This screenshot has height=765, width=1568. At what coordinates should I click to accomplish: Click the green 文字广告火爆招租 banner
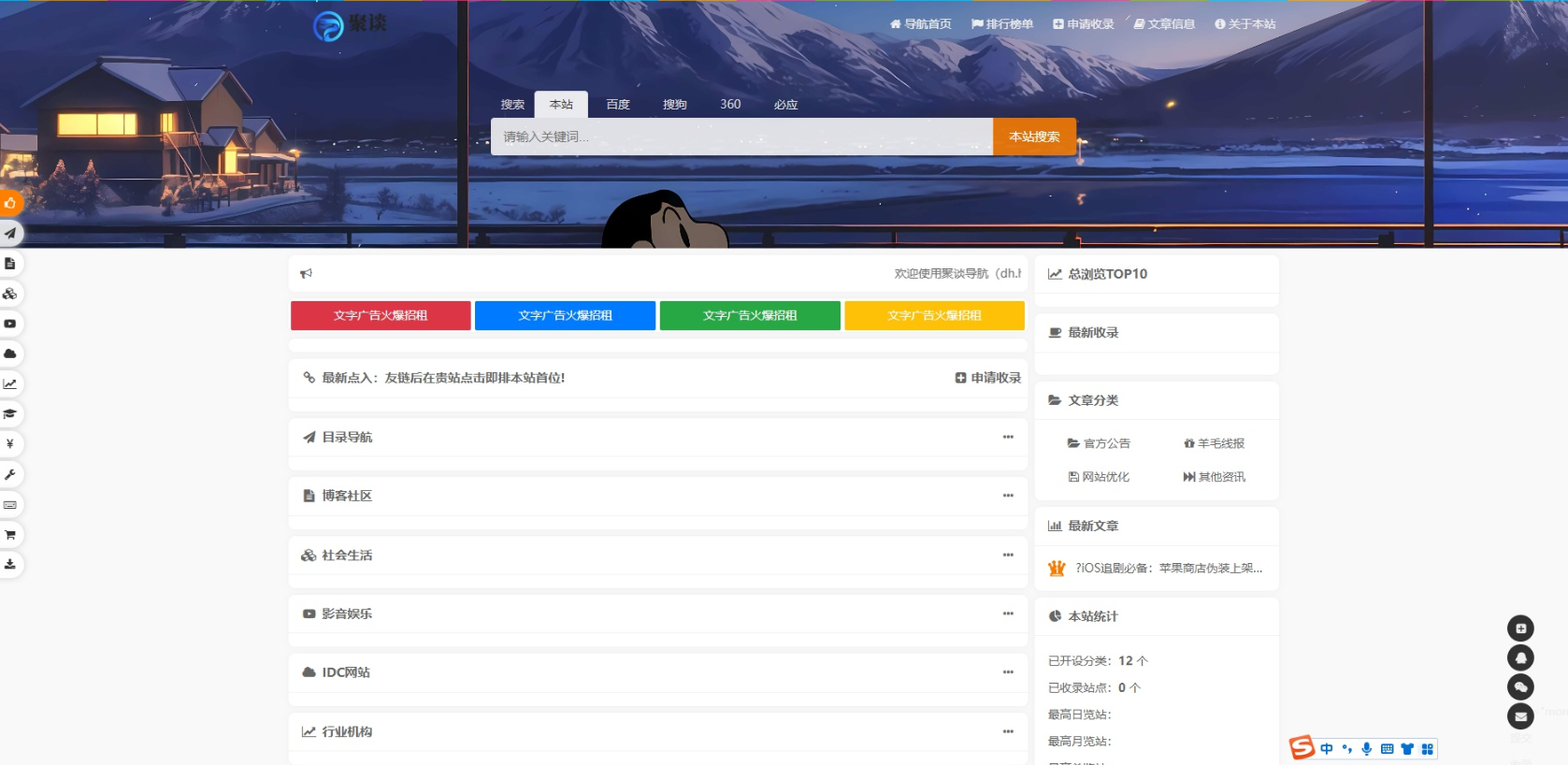(x=750, y=315)
